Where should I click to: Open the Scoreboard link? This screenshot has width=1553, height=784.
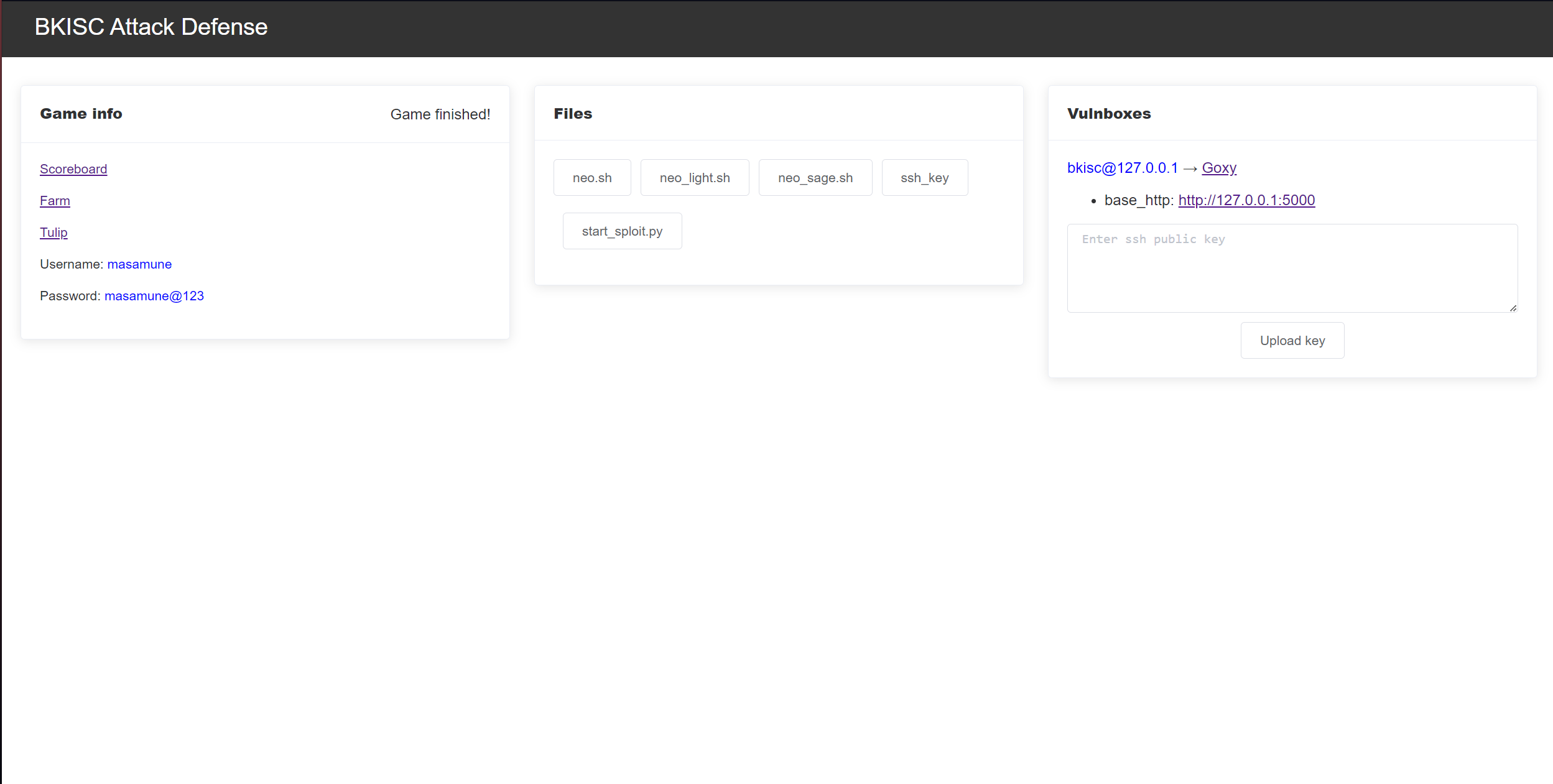73,169
